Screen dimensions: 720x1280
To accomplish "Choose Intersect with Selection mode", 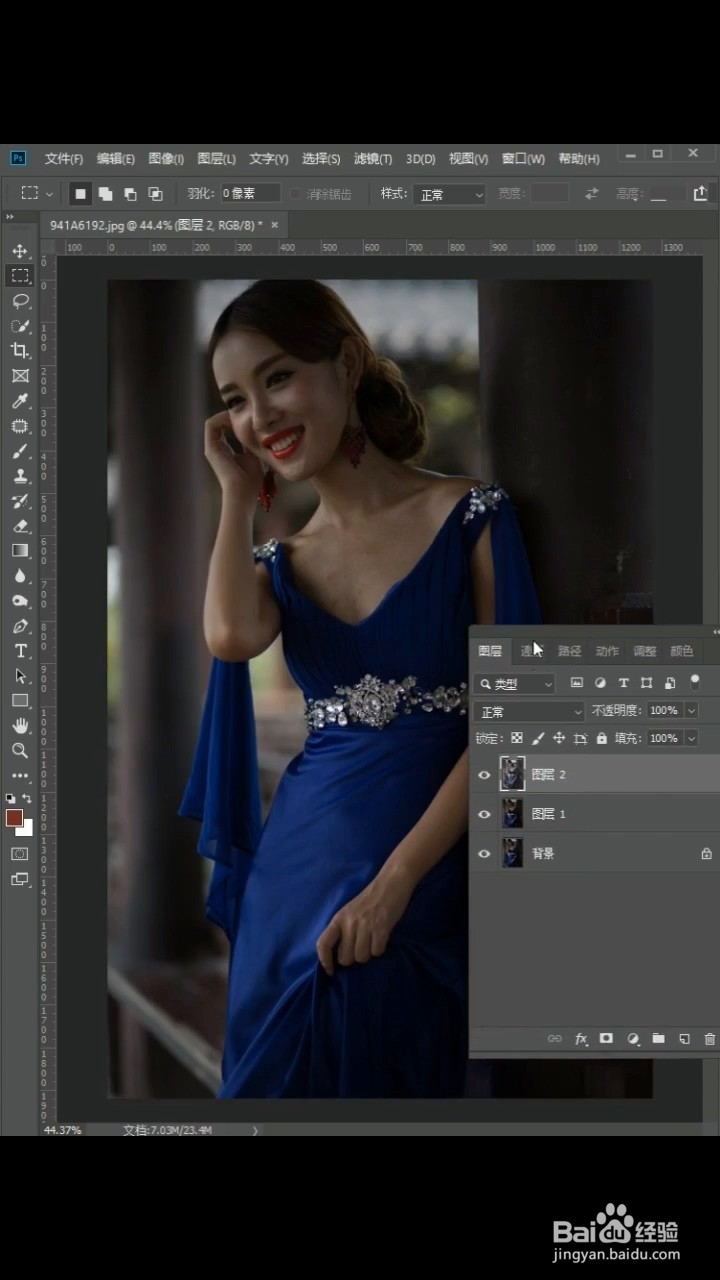I will coord(155,193).
